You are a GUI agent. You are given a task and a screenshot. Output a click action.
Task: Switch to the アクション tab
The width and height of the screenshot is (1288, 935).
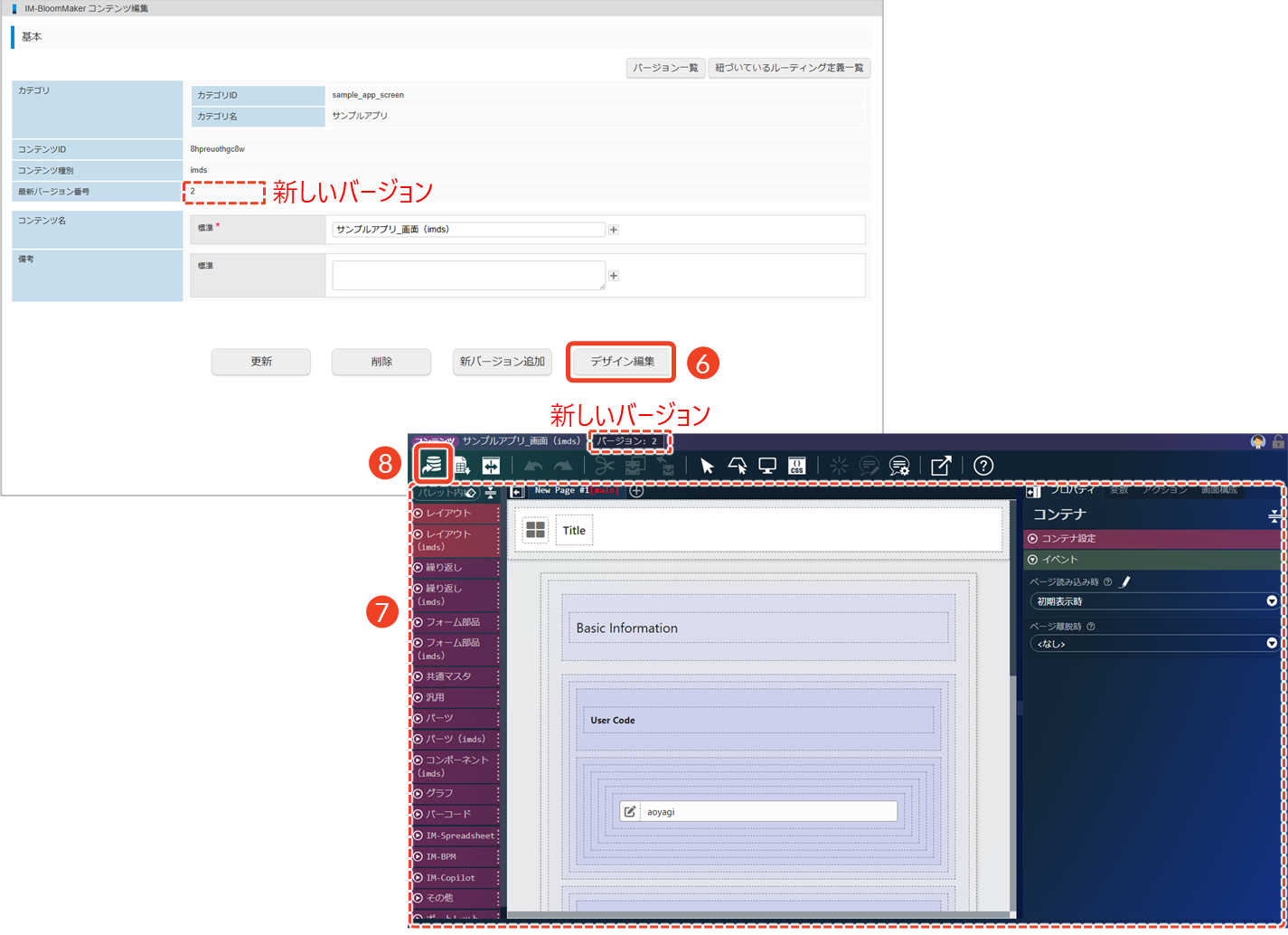point(1164,490)
